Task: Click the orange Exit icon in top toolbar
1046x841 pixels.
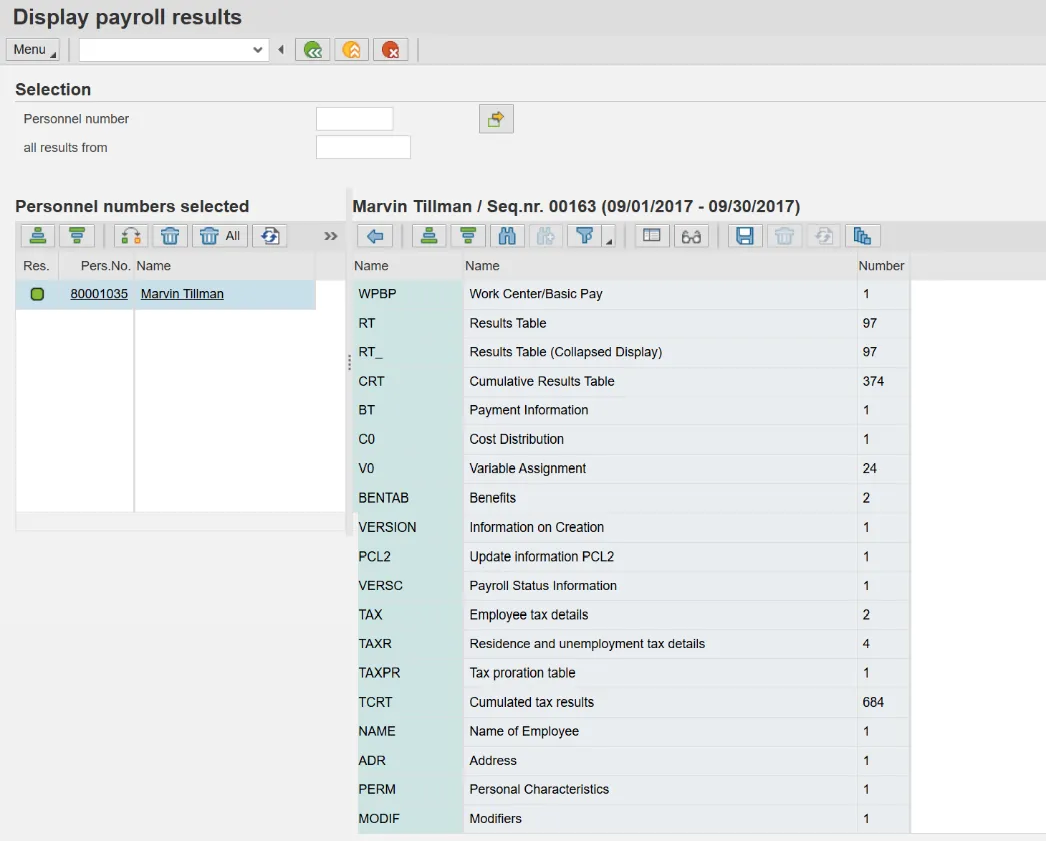Action: tap(352, 50)
